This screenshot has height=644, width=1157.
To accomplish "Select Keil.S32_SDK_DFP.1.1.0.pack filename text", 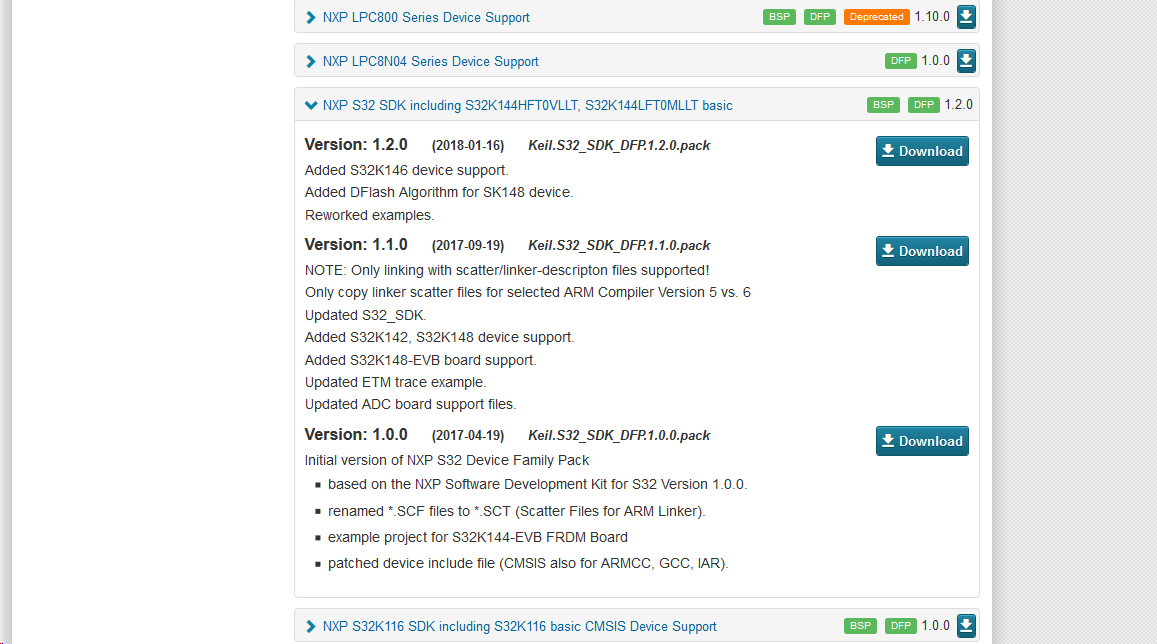I will click(x=619, y=245).
